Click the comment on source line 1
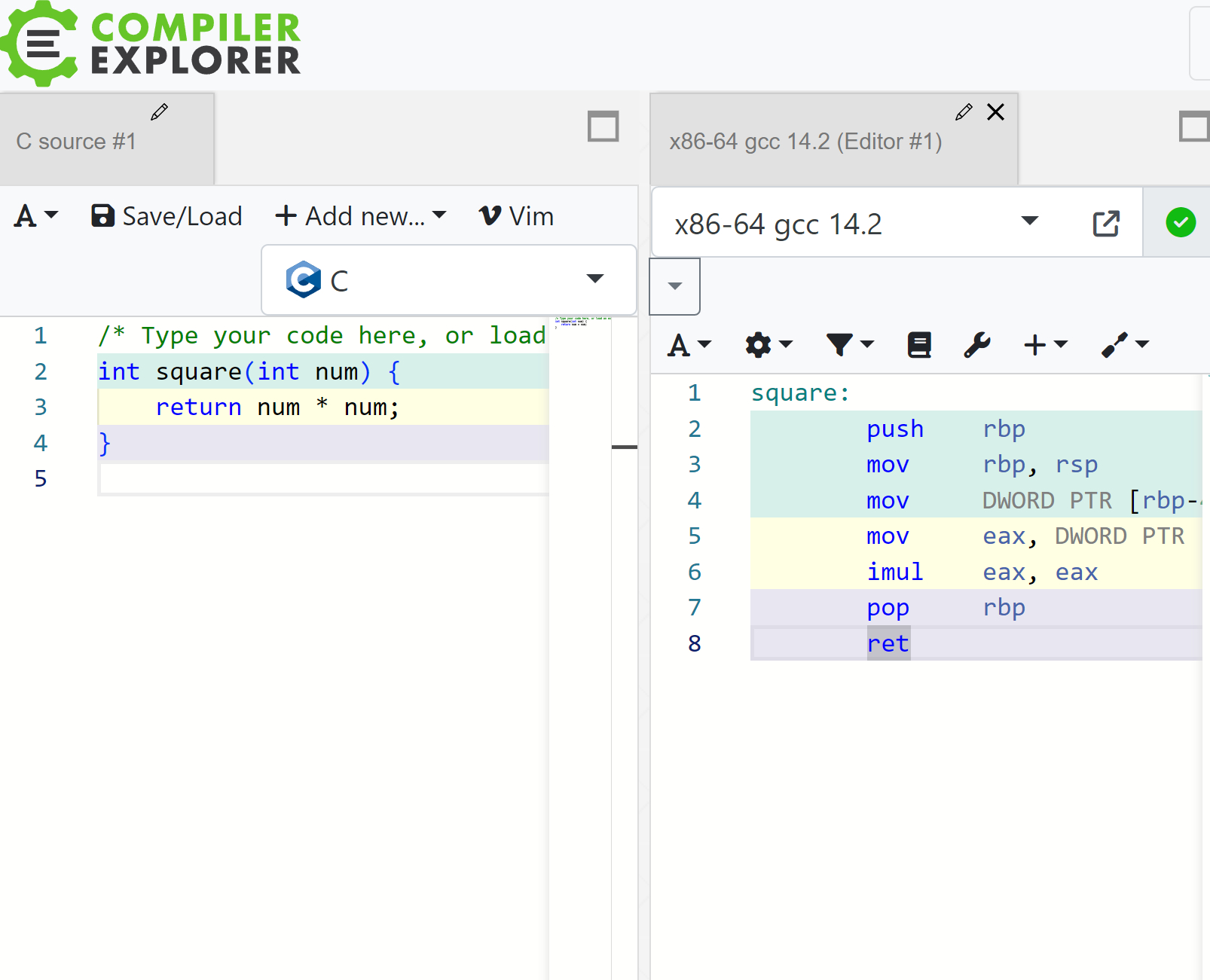Viewport: 1210px width, 980px height. pos(322,336)
